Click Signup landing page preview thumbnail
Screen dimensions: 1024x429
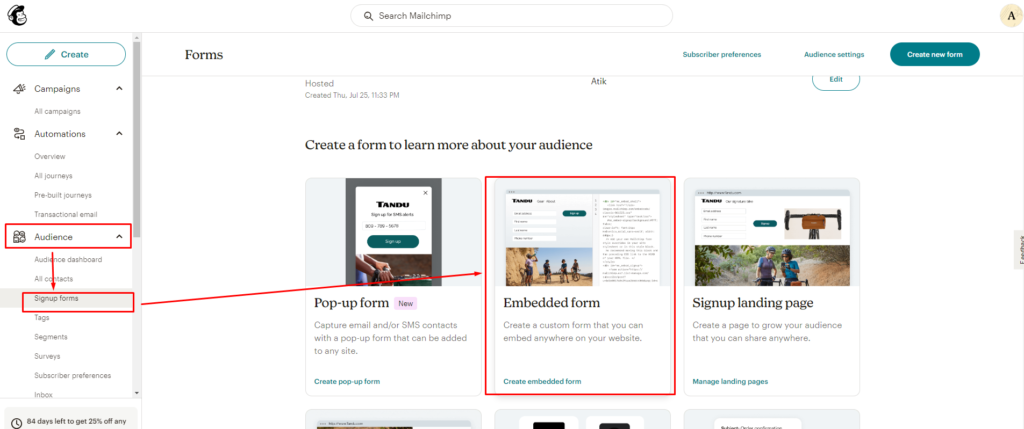pos(772,232)
